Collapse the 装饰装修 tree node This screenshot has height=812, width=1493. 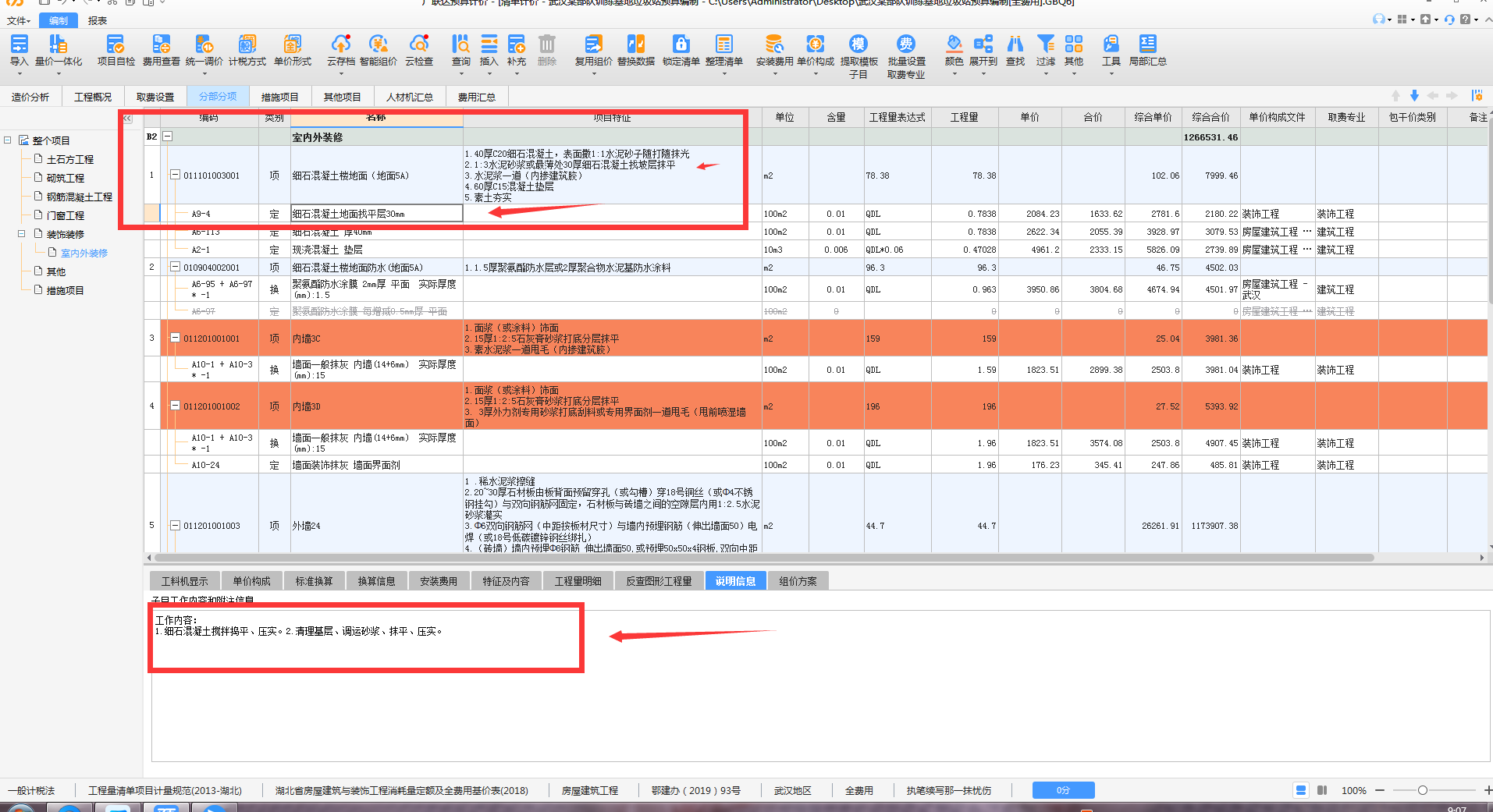(22, 234)
